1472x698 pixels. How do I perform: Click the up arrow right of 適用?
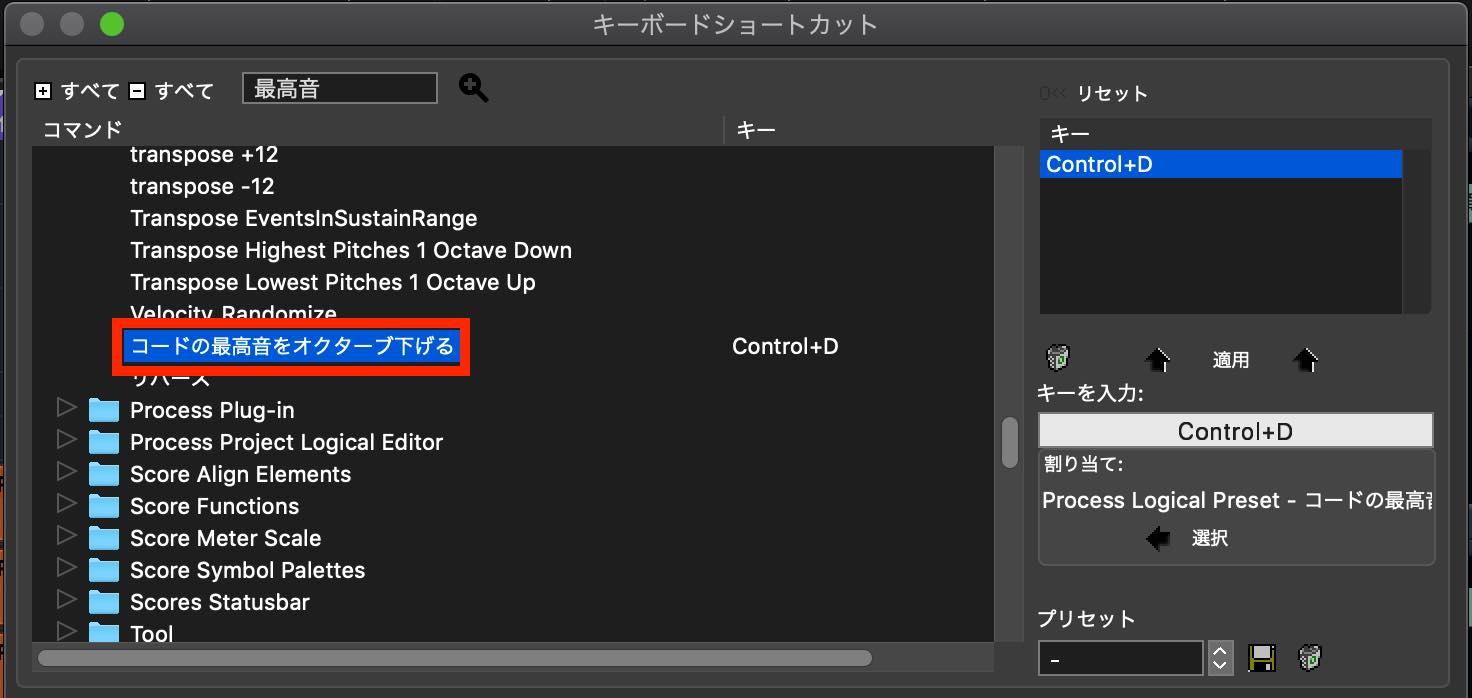(x=1305, y=360)
